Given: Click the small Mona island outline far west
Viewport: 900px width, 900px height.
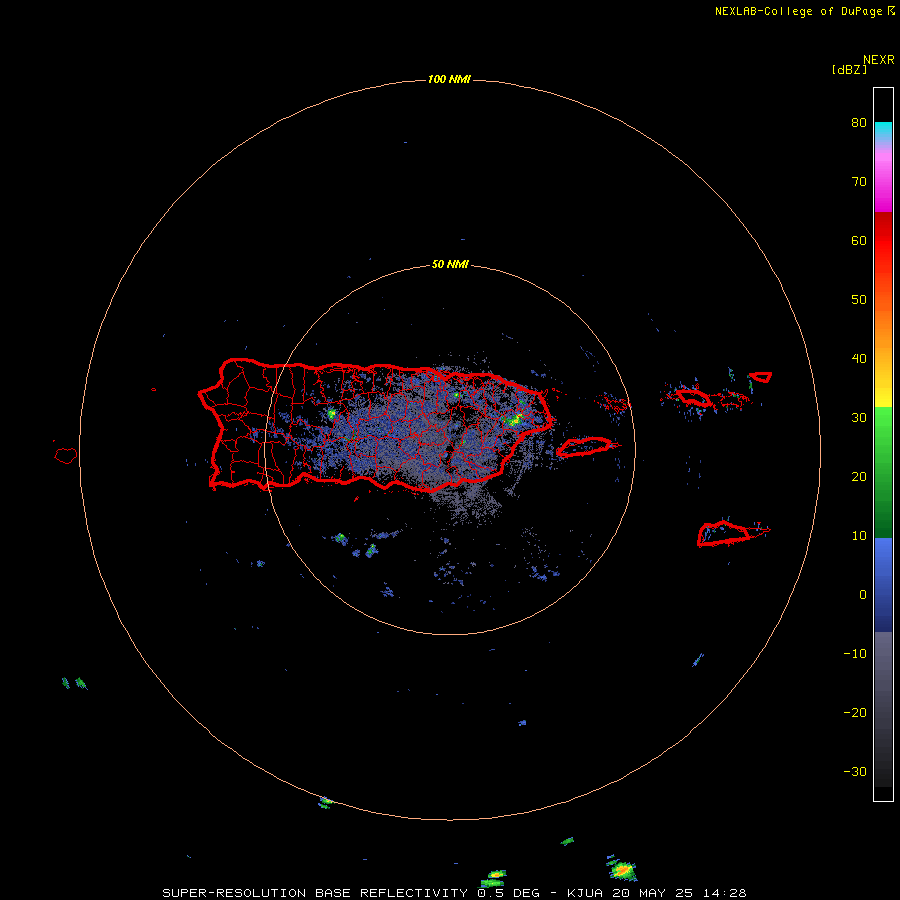Looking at the screenshot, I should click(x=66, y=456).
